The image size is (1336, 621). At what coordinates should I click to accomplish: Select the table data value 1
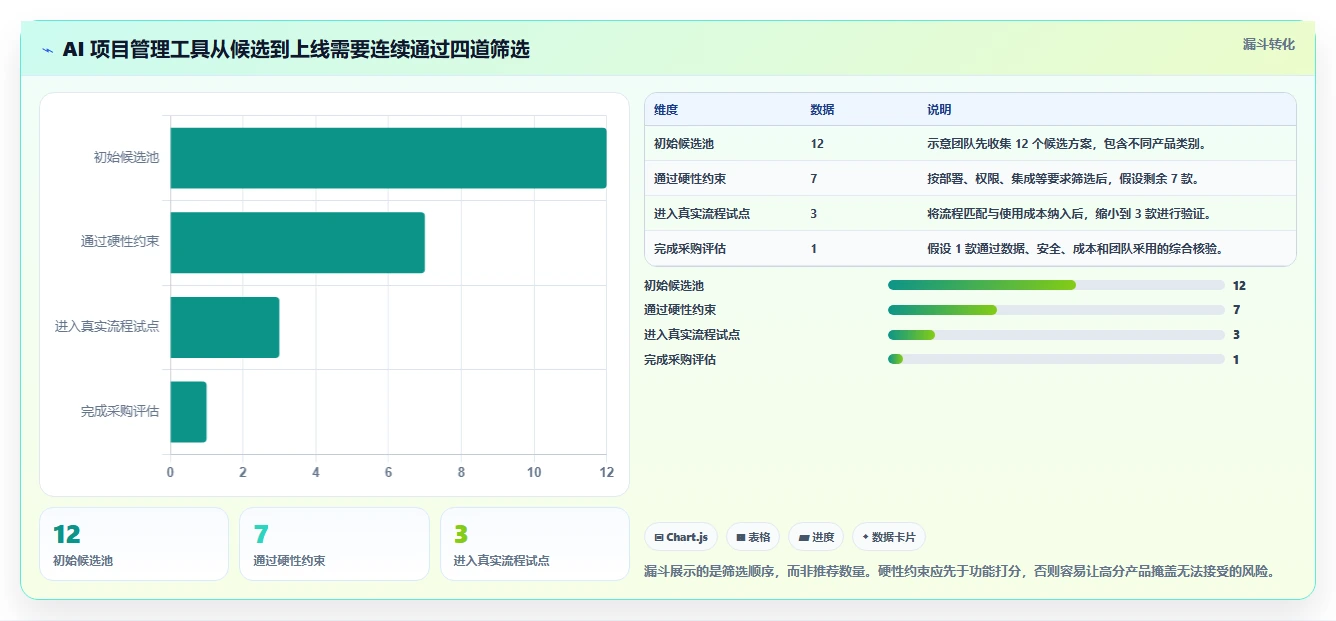(x=814, y=249)
